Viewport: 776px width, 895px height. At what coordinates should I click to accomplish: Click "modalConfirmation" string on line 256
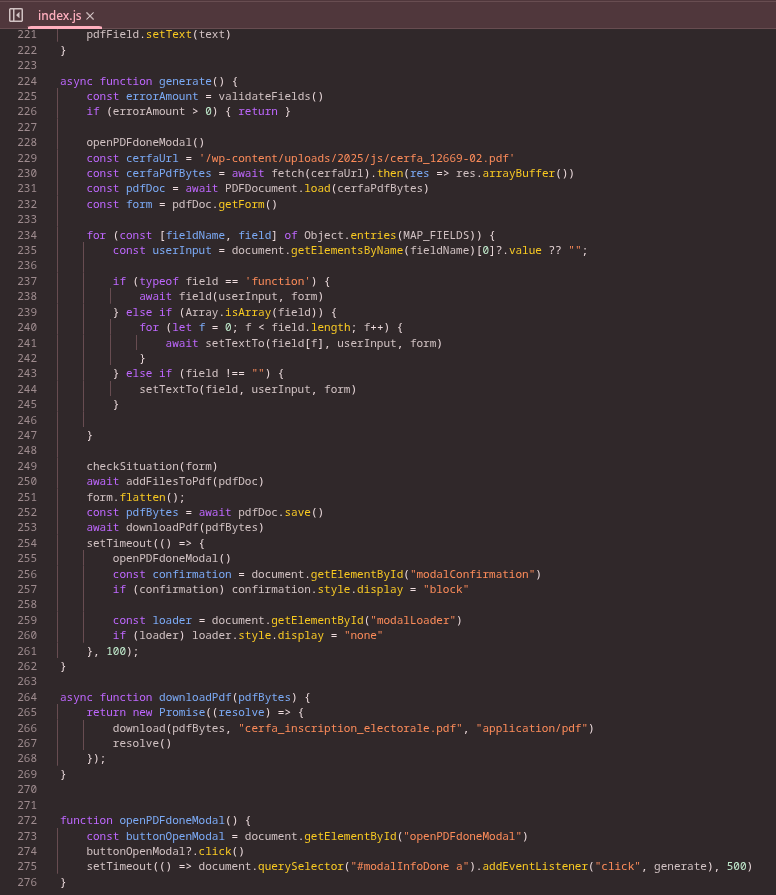[x=472, y=574]
